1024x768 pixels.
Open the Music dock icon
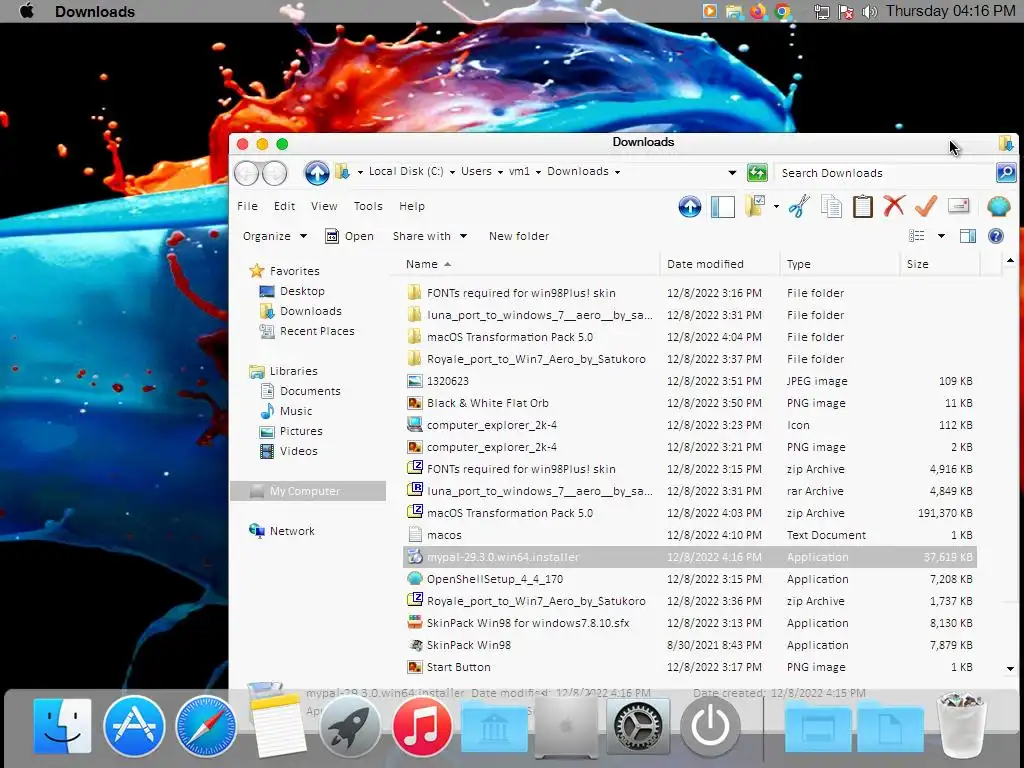click(x=422, y=726)
